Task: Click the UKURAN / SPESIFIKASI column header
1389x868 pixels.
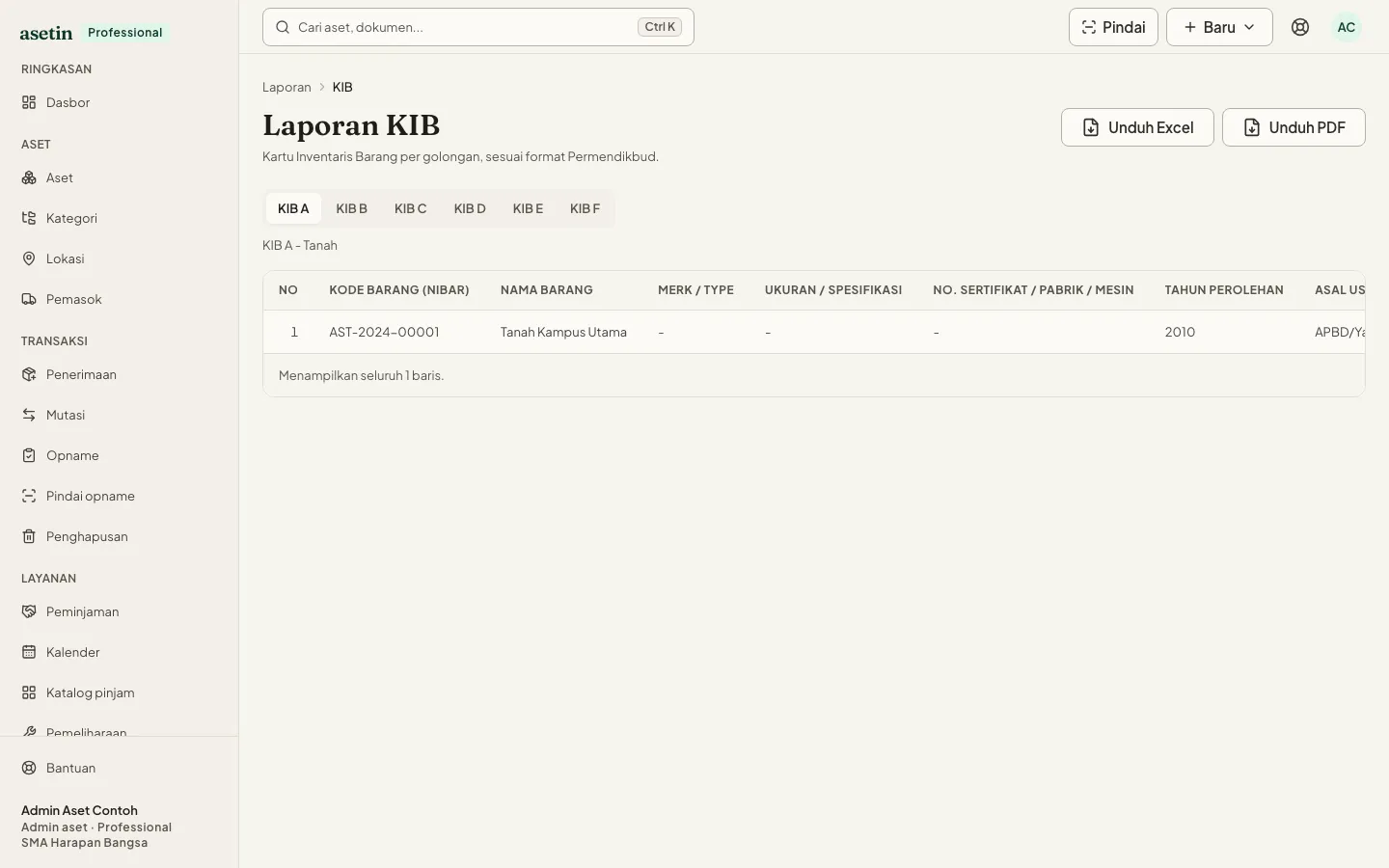Action: [x=833, y=289]
